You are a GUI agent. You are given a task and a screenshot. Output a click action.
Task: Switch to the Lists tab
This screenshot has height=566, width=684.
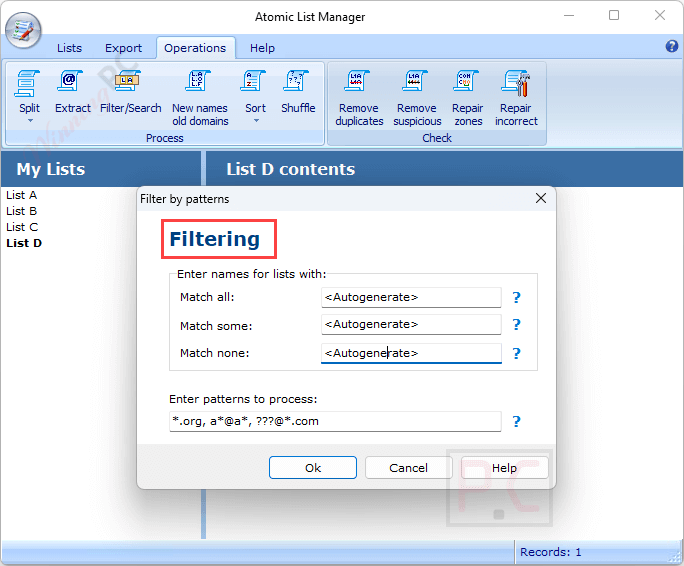tap(69, 48)
